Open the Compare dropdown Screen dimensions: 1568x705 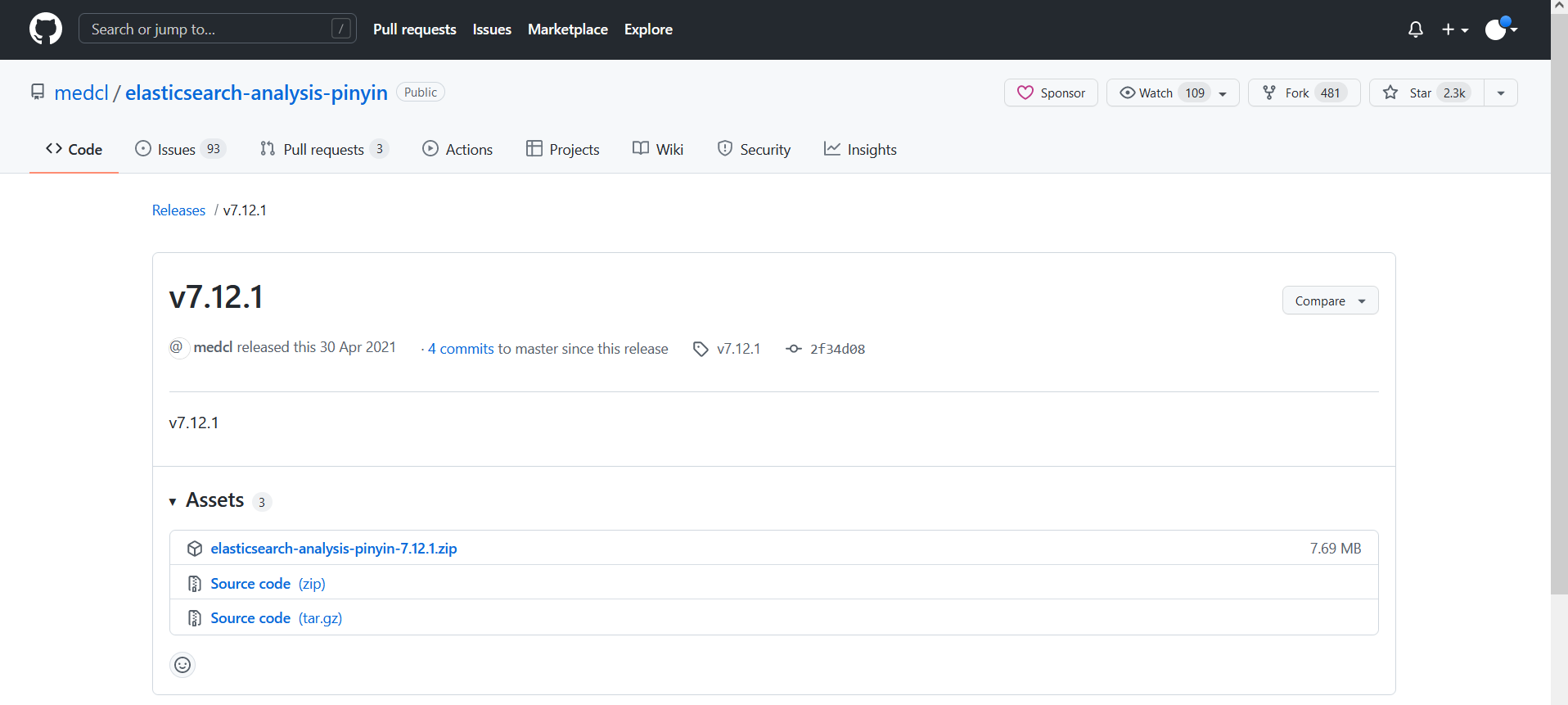point(1330,301)
